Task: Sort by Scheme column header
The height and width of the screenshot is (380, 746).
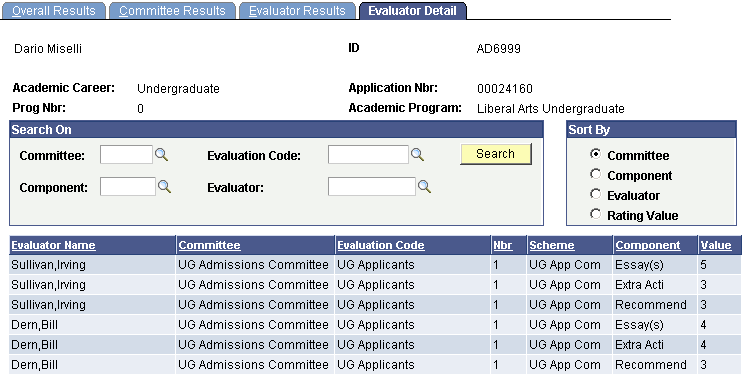Action: coord(552,245)
